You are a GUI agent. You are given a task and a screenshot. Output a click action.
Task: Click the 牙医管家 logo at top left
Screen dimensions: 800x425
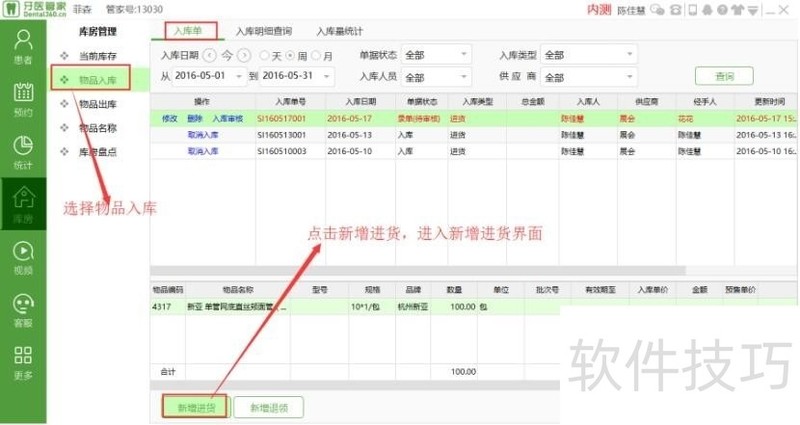click(x=34, y=9)
